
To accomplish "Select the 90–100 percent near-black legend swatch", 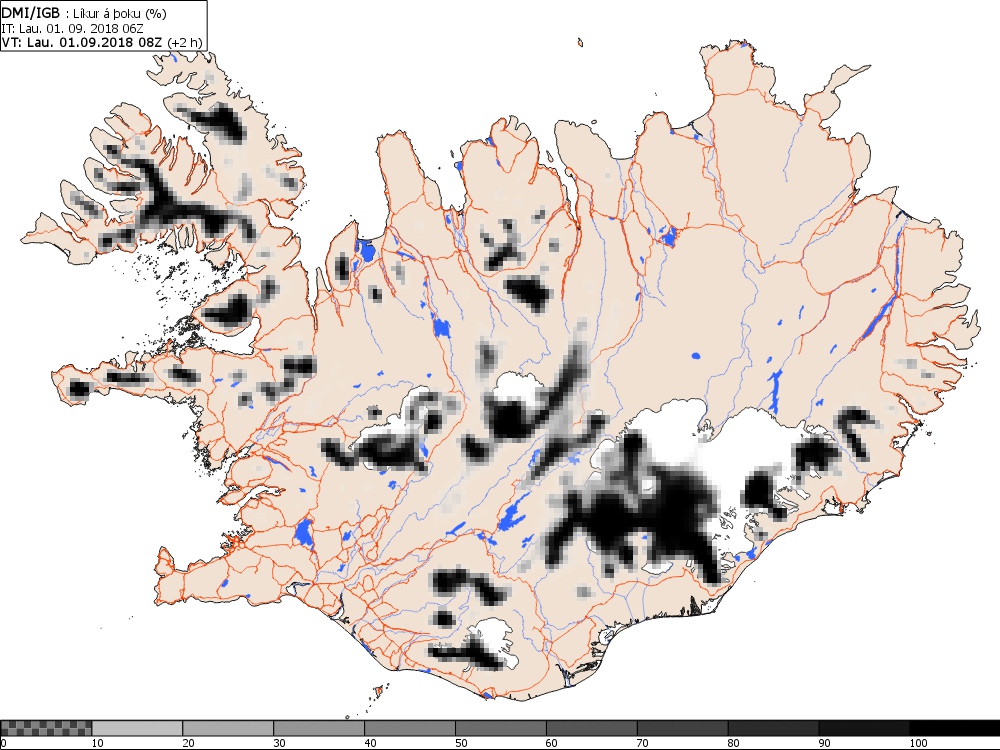I will (864, 728).
